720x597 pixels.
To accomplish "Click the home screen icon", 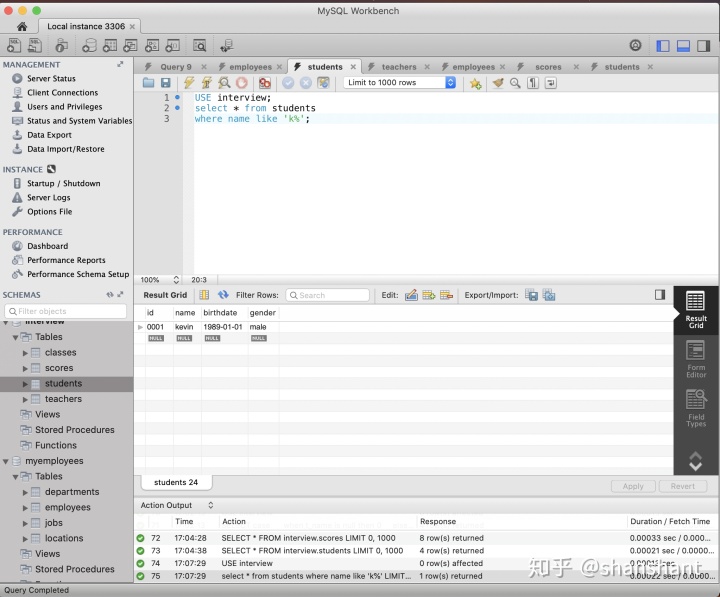I will click(22, 26).
